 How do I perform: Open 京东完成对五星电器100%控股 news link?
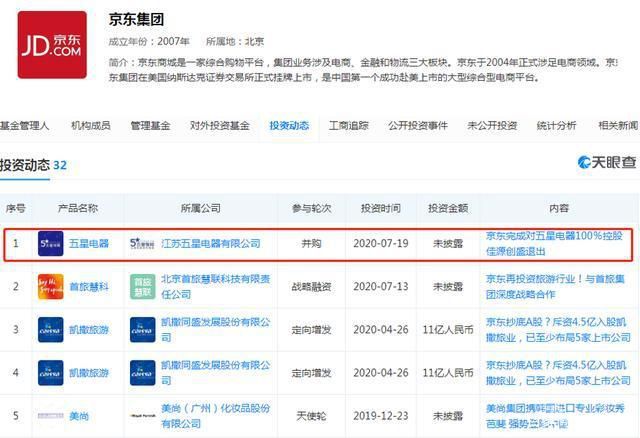[x=554, y=243]
